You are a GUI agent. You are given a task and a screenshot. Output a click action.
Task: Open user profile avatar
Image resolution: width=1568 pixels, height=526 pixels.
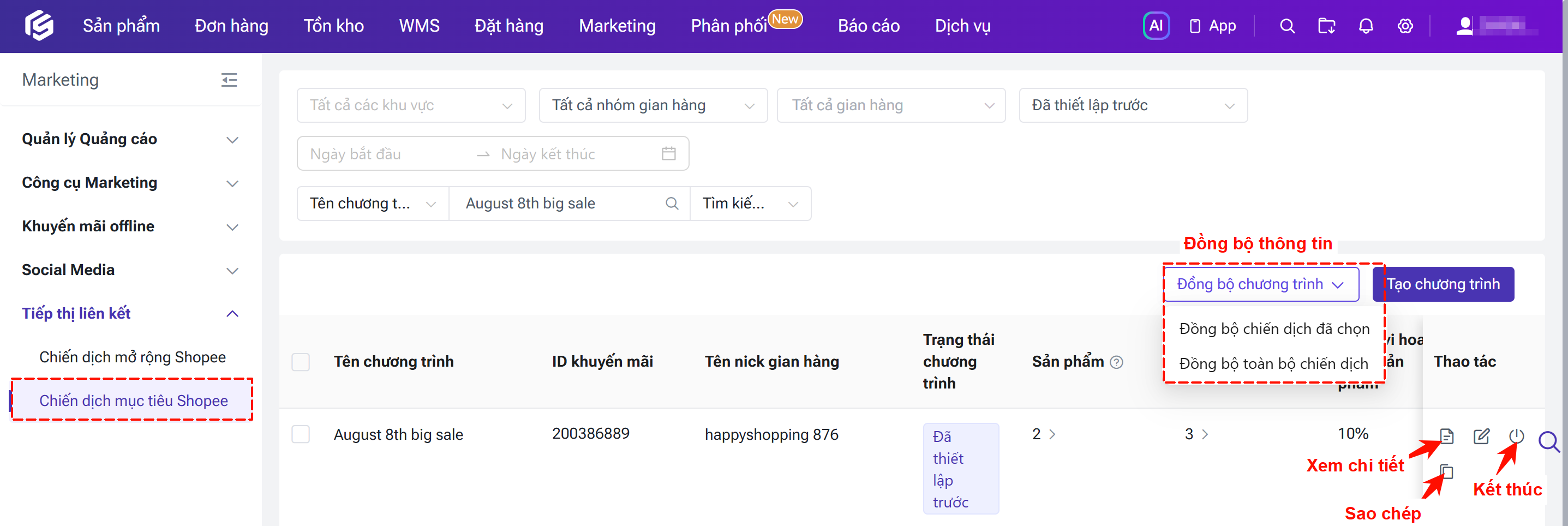(1464, 26)
